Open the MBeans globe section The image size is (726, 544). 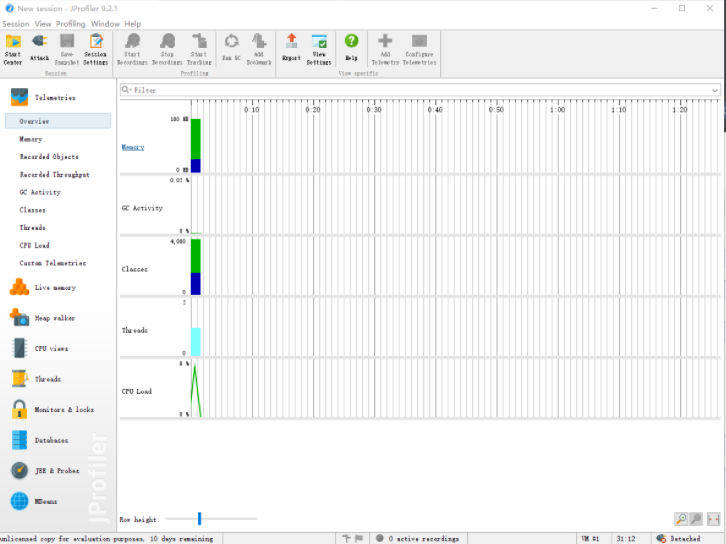coord(34,501)
